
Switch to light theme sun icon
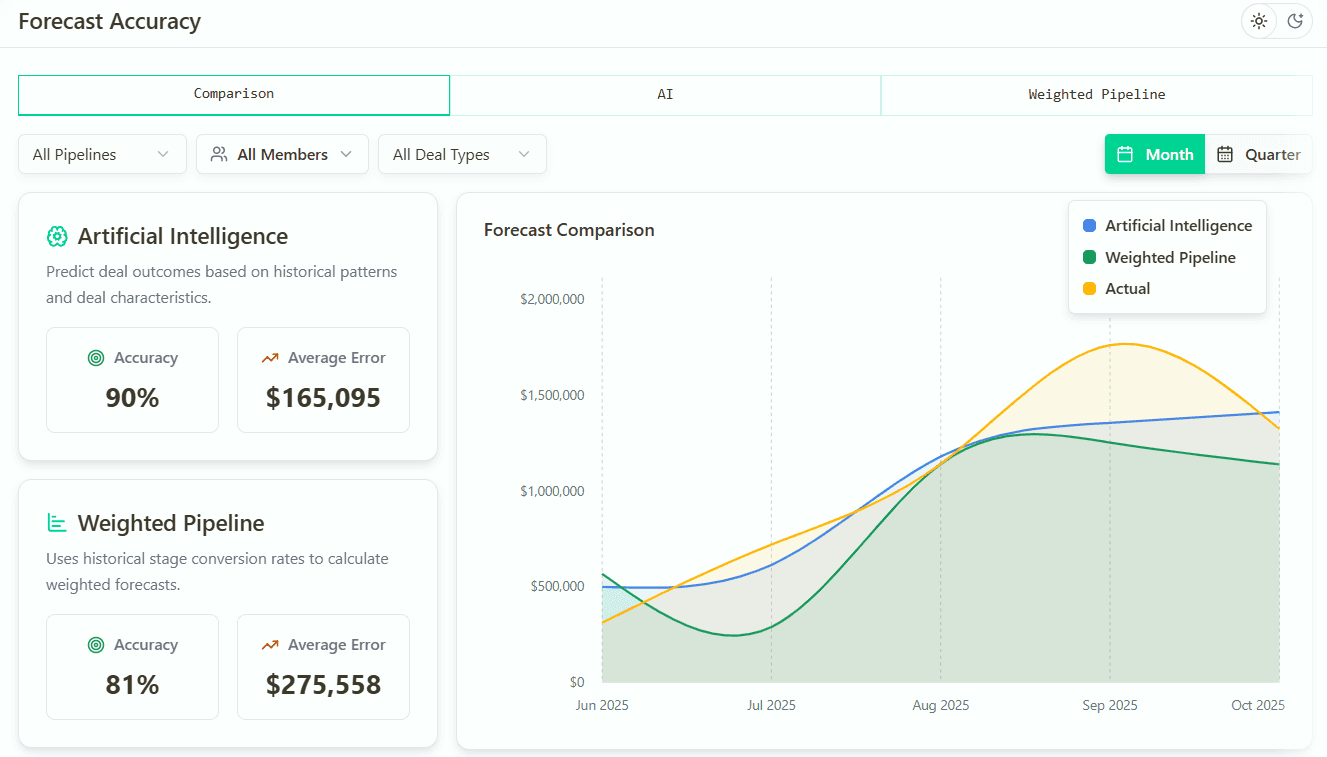click(x=1259, y=21)
